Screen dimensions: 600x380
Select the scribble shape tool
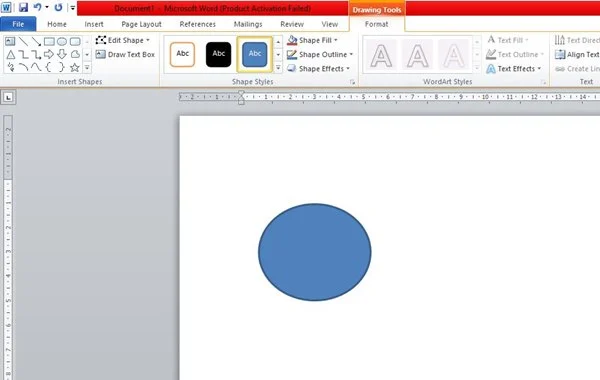10,67
